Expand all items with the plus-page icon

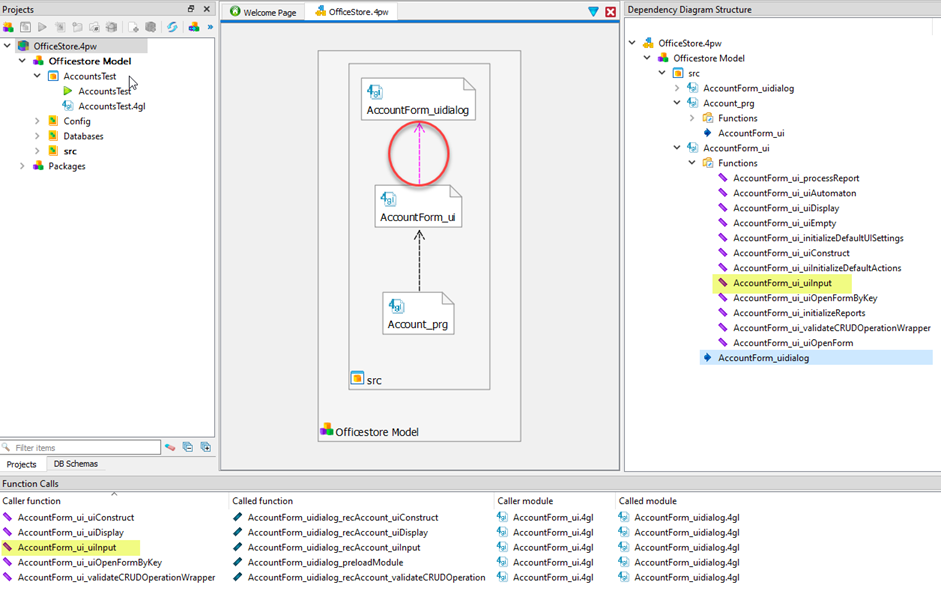point(206,448)
